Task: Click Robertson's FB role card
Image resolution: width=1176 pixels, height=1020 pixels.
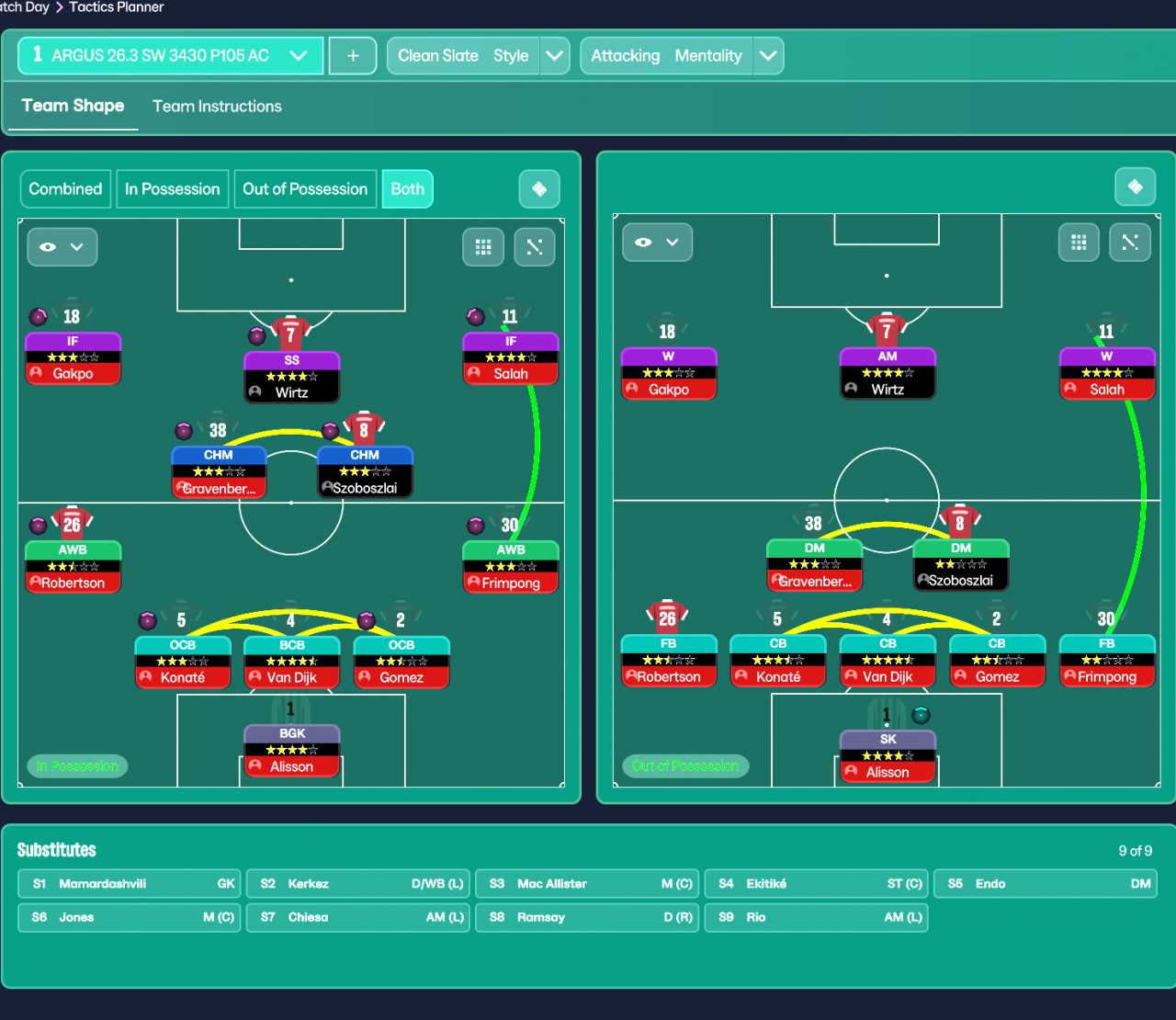Action: (x=669, y=661)
